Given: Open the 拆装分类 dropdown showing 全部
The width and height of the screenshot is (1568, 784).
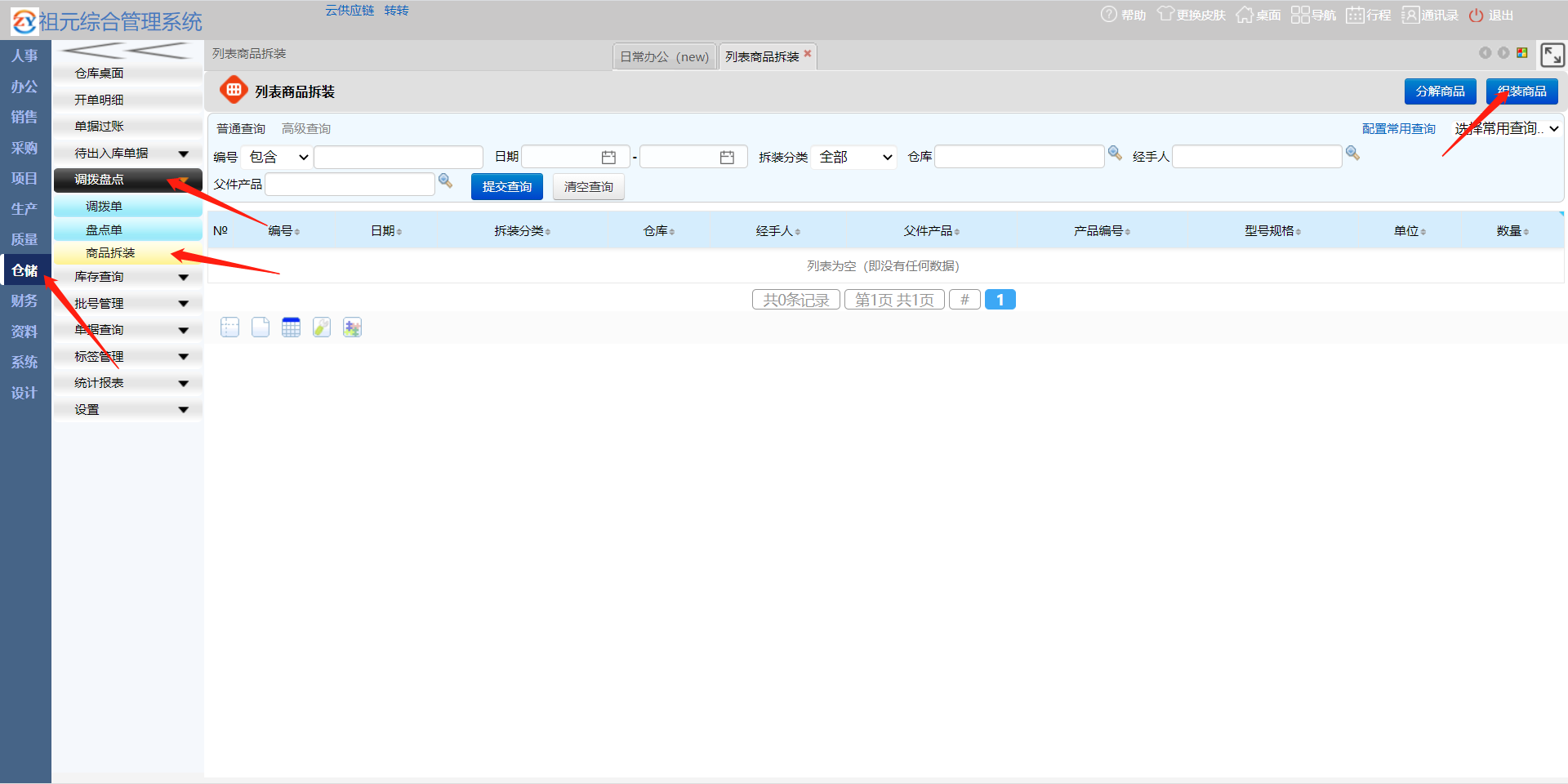Looking at the screenshot, I should tap(854, 157).
